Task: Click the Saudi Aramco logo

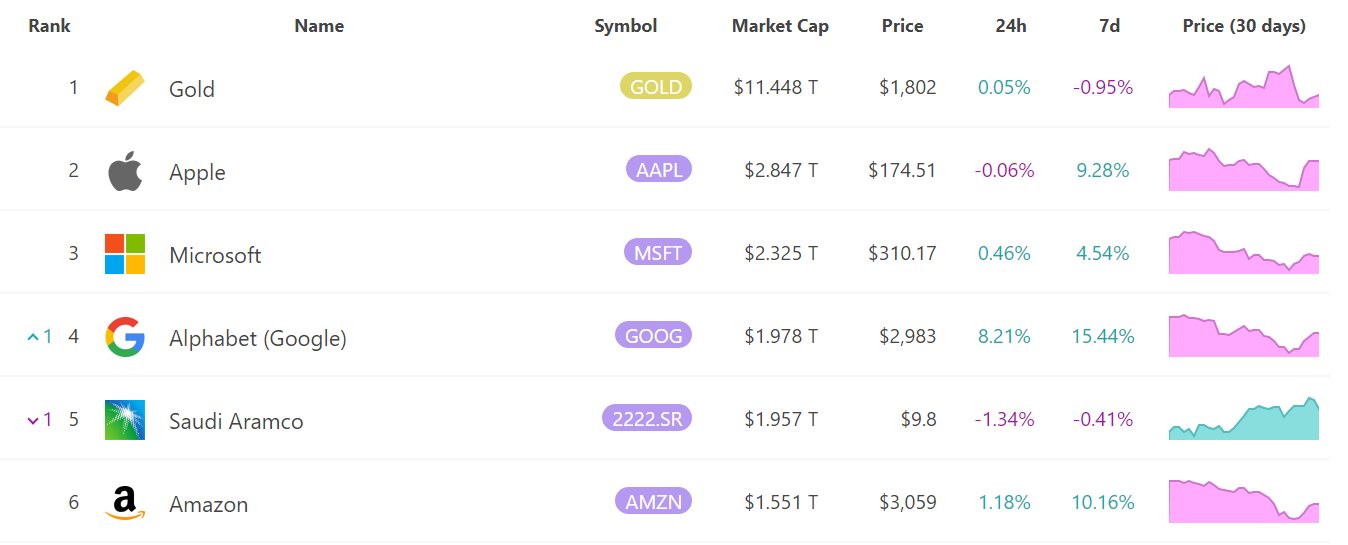Action: click(x=125, y=420)
